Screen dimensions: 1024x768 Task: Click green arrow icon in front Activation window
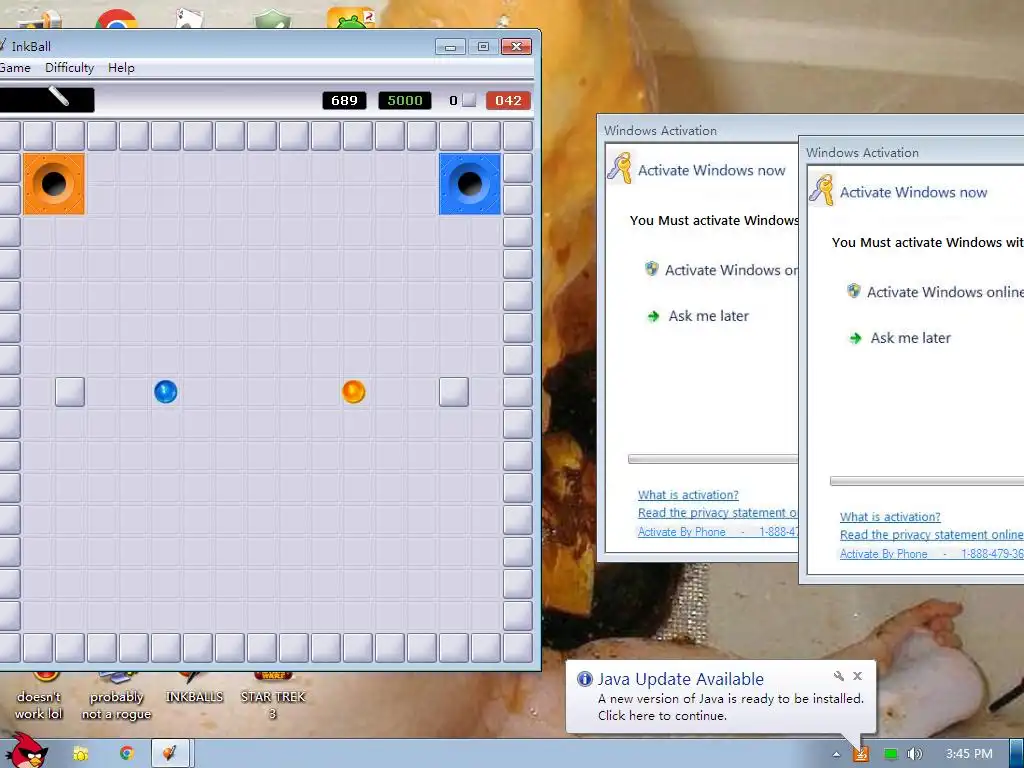click(855, 338)
